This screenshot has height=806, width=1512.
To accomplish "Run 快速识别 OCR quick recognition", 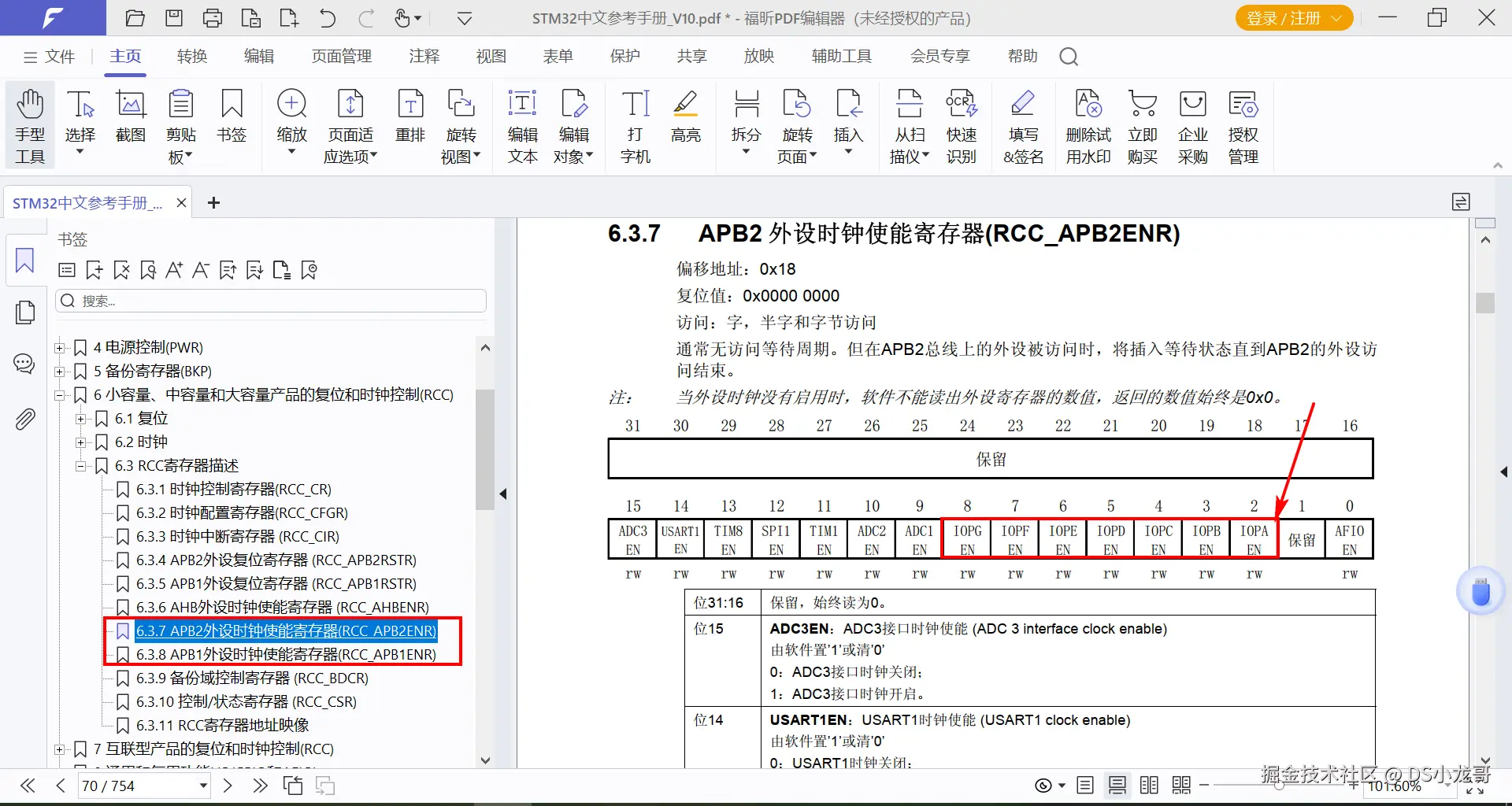I will [962, 126].
